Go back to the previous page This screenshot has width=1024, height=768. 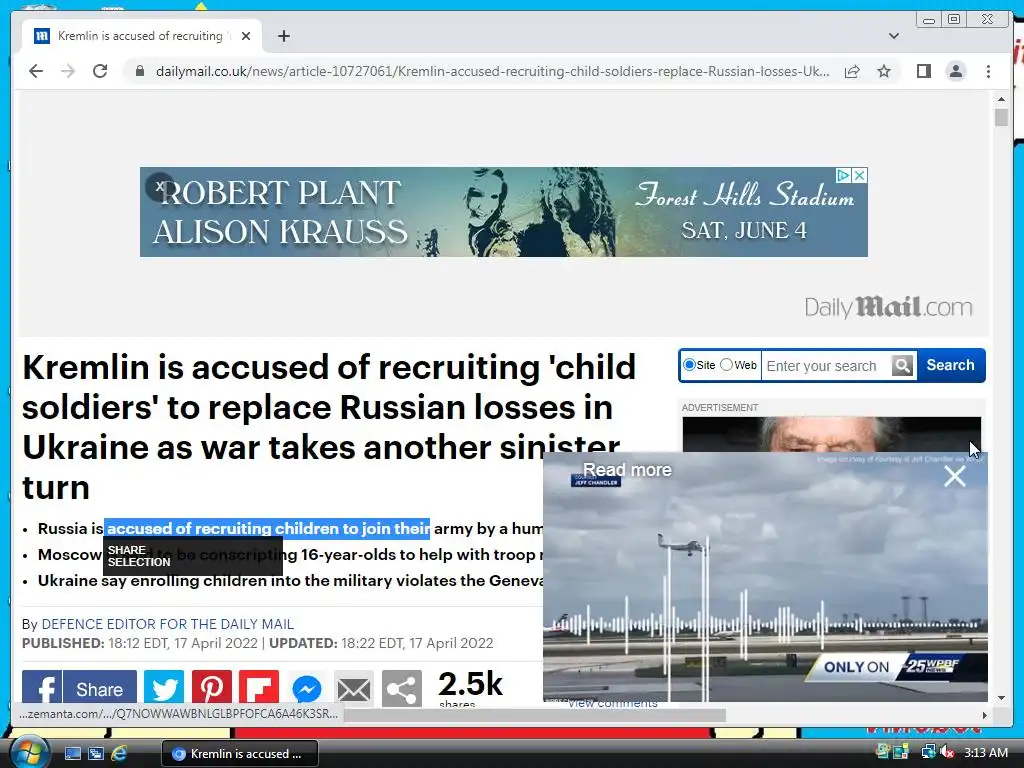(x=36, y=71)
